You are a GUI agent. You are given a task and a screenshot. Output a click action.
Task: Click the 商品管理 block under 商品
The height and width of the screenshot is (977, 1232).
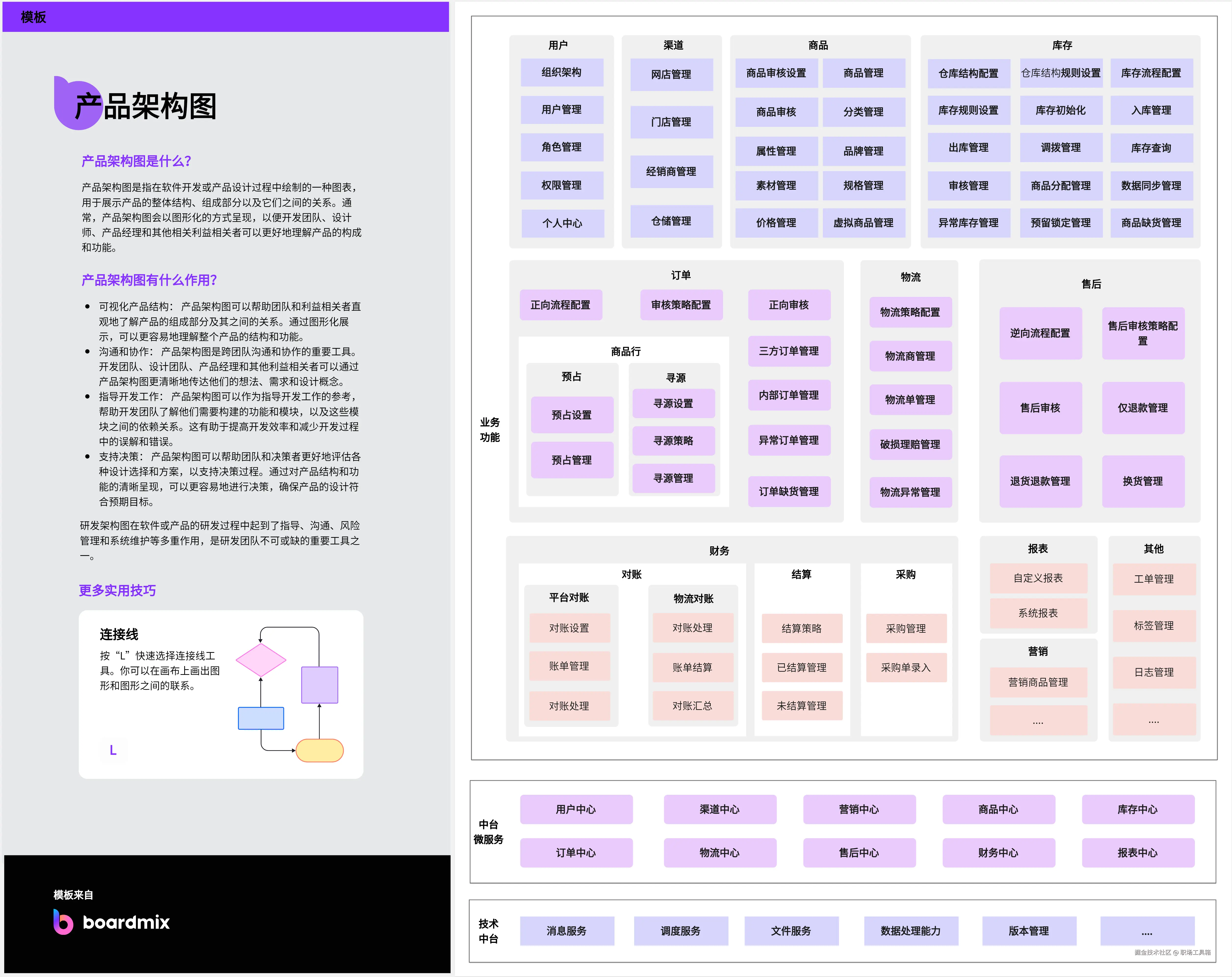pos(864,73)
